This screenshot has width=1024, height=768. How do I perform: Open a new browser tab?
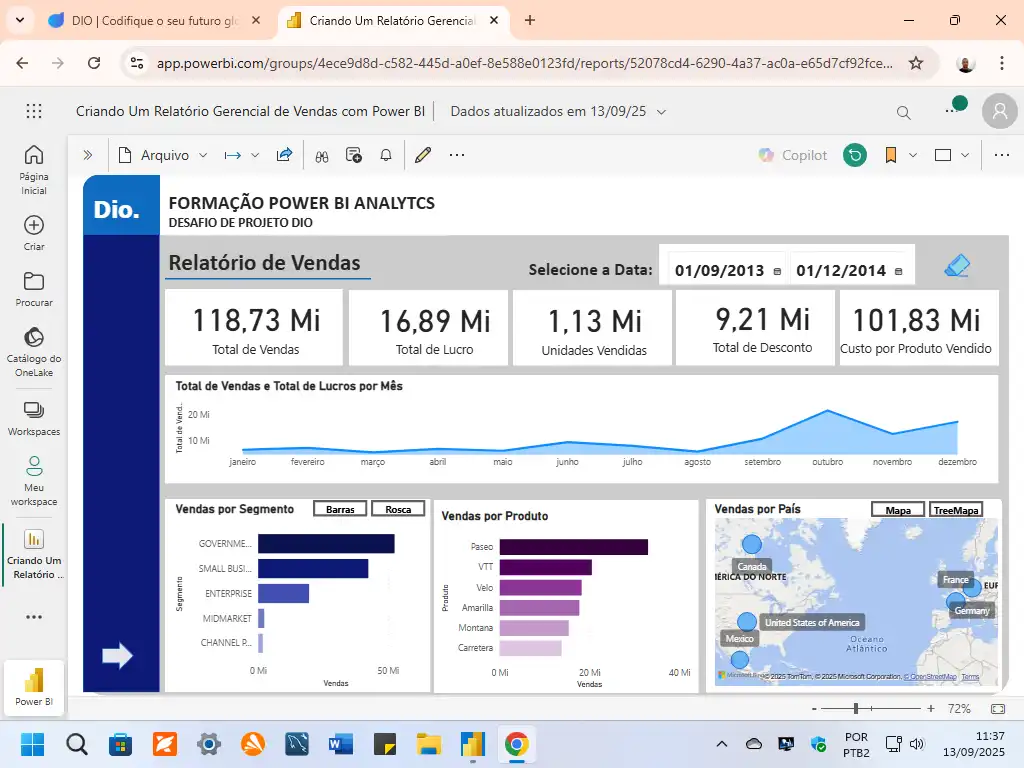tap(530, 20)
